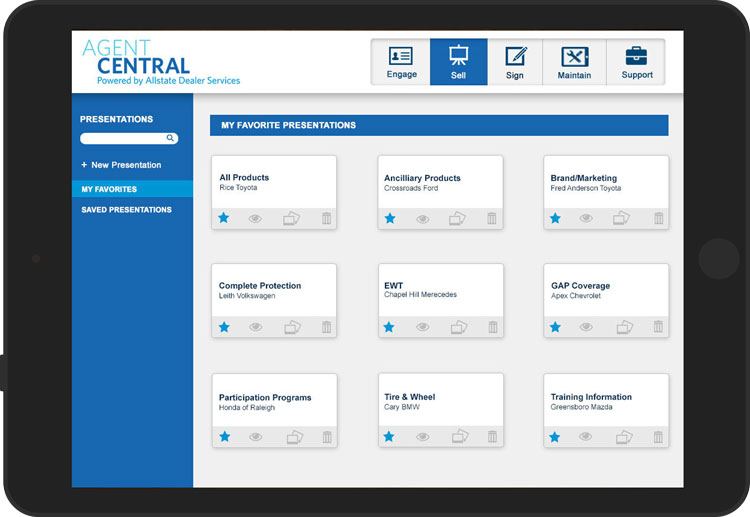The width and height of the screenshot is (750, 517).
Task: Open Participation Programs card title
Action: pos(265,397)
